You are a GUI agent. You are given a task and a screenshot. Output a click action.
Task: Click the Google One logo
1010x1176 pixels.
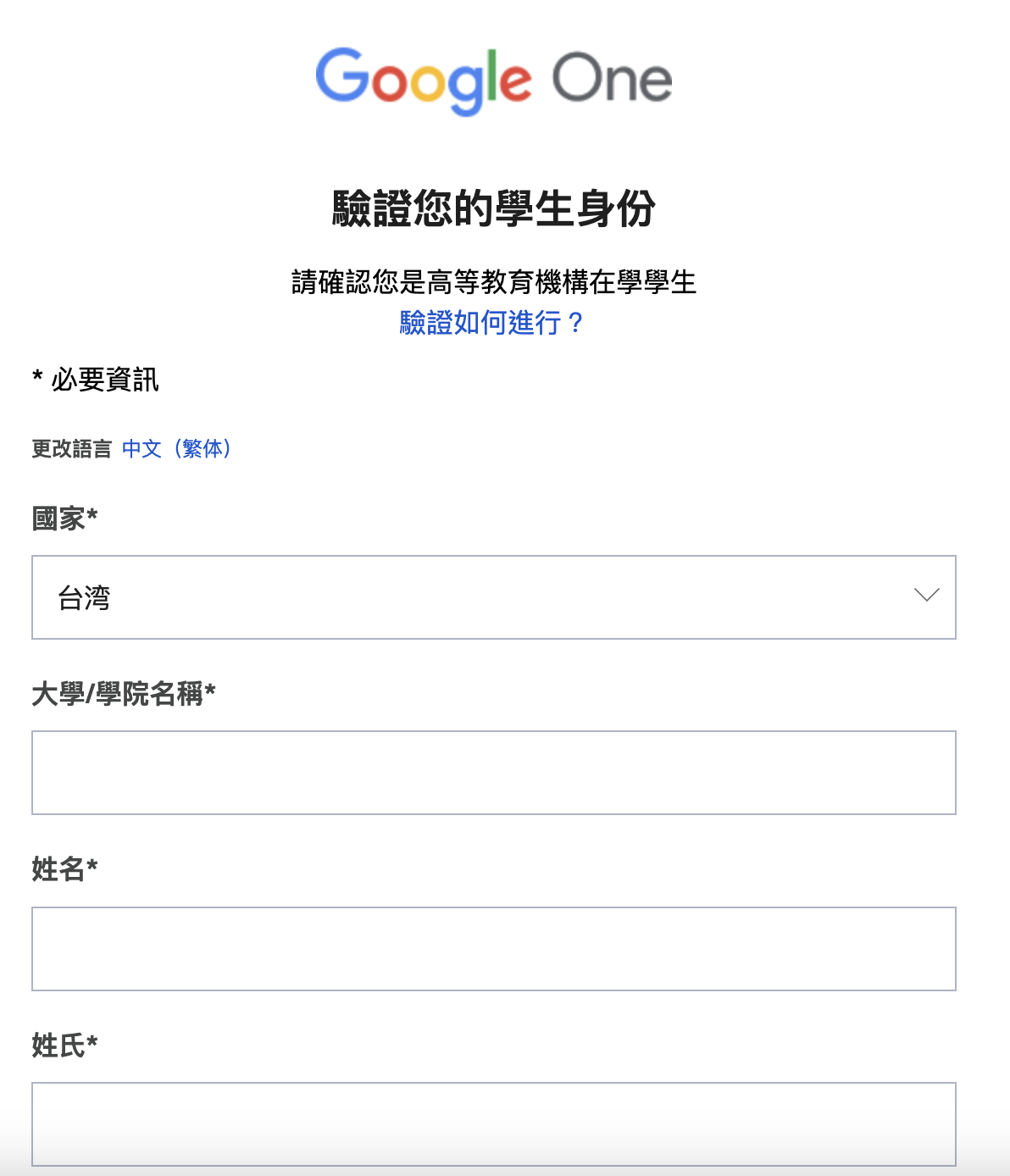[x=493, y=80]
